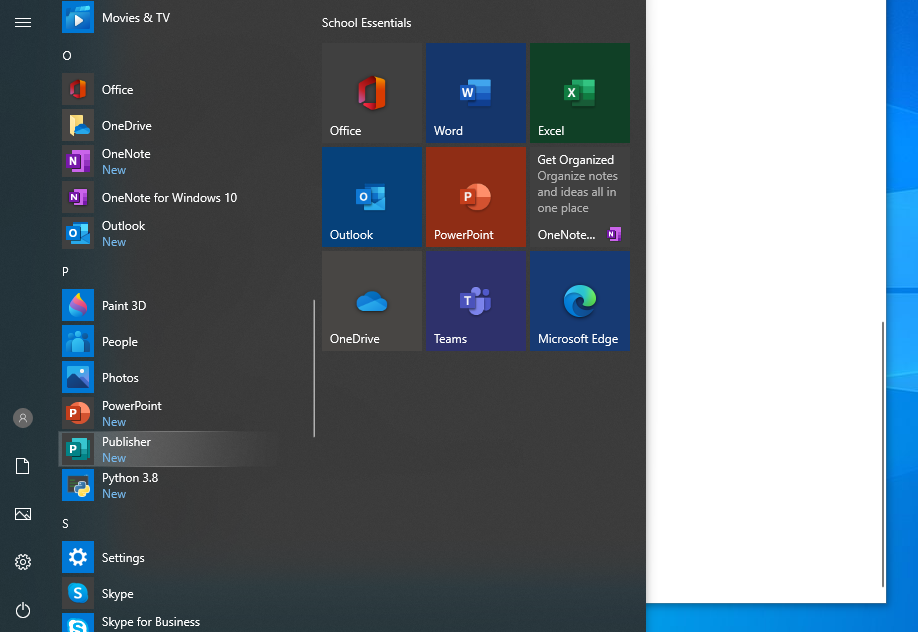Click the Office tile in School Essentials

click(x=372, y=93)
